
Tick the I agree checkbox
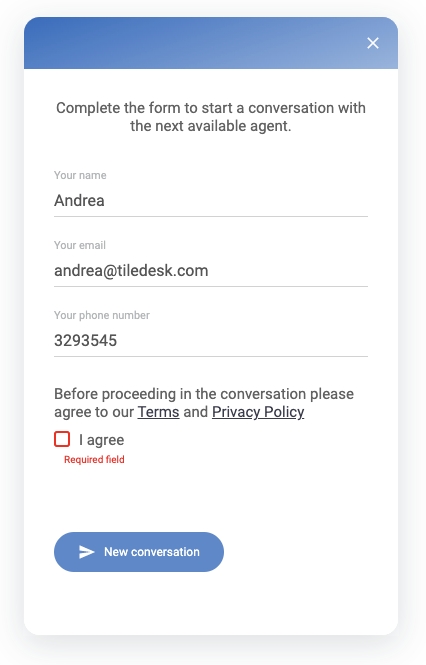click(x=62, y=439)
